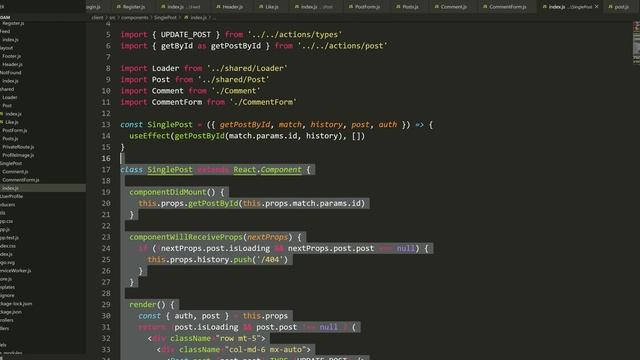Click 'componentDidMount' on line 19
The width and height of the screenshot is (640, 360).
point(168,192)
